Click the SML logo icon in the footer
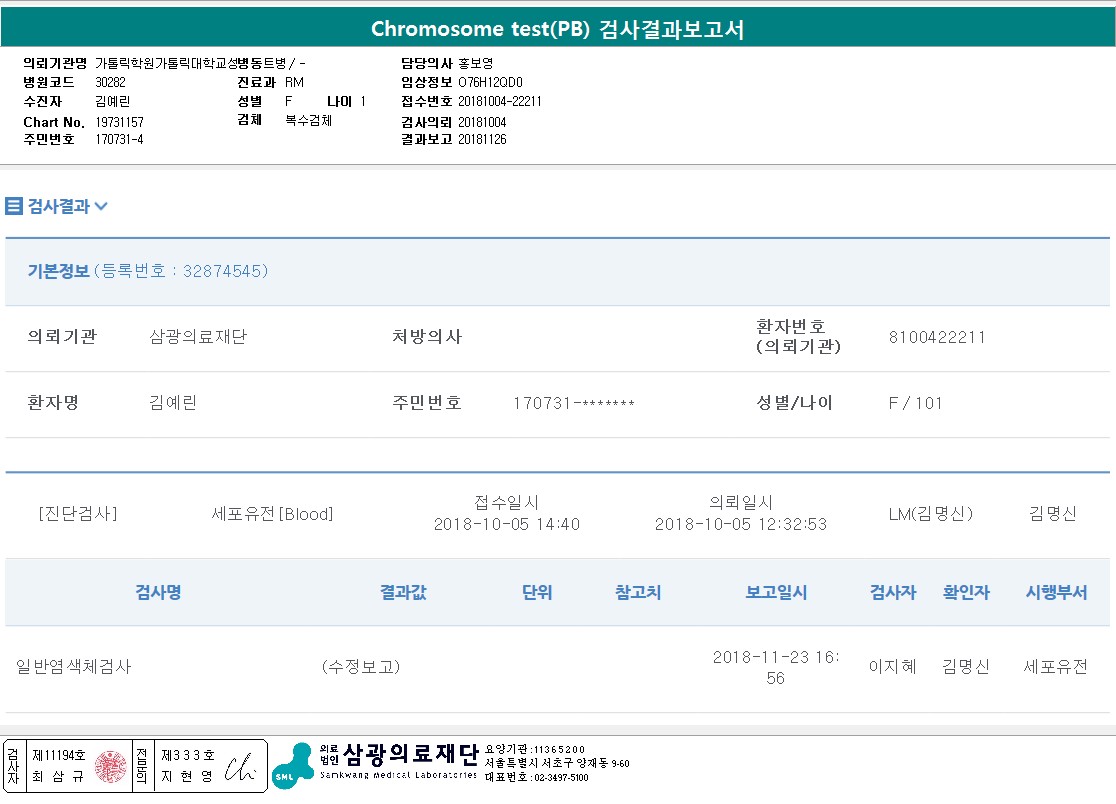The height and width of the screenshot is (804, 1116). click(293, 766)
